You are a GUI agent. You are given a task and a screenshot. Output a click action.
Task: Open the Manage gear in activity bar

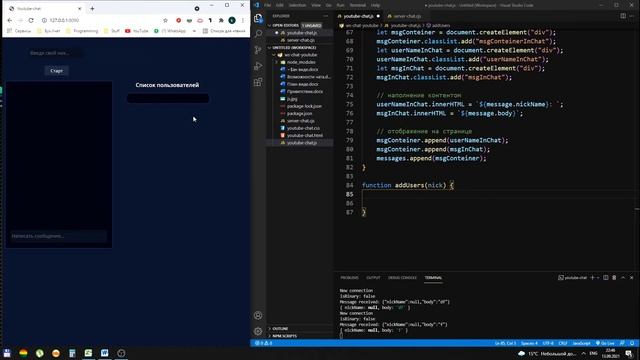click(x=258, y=331)
